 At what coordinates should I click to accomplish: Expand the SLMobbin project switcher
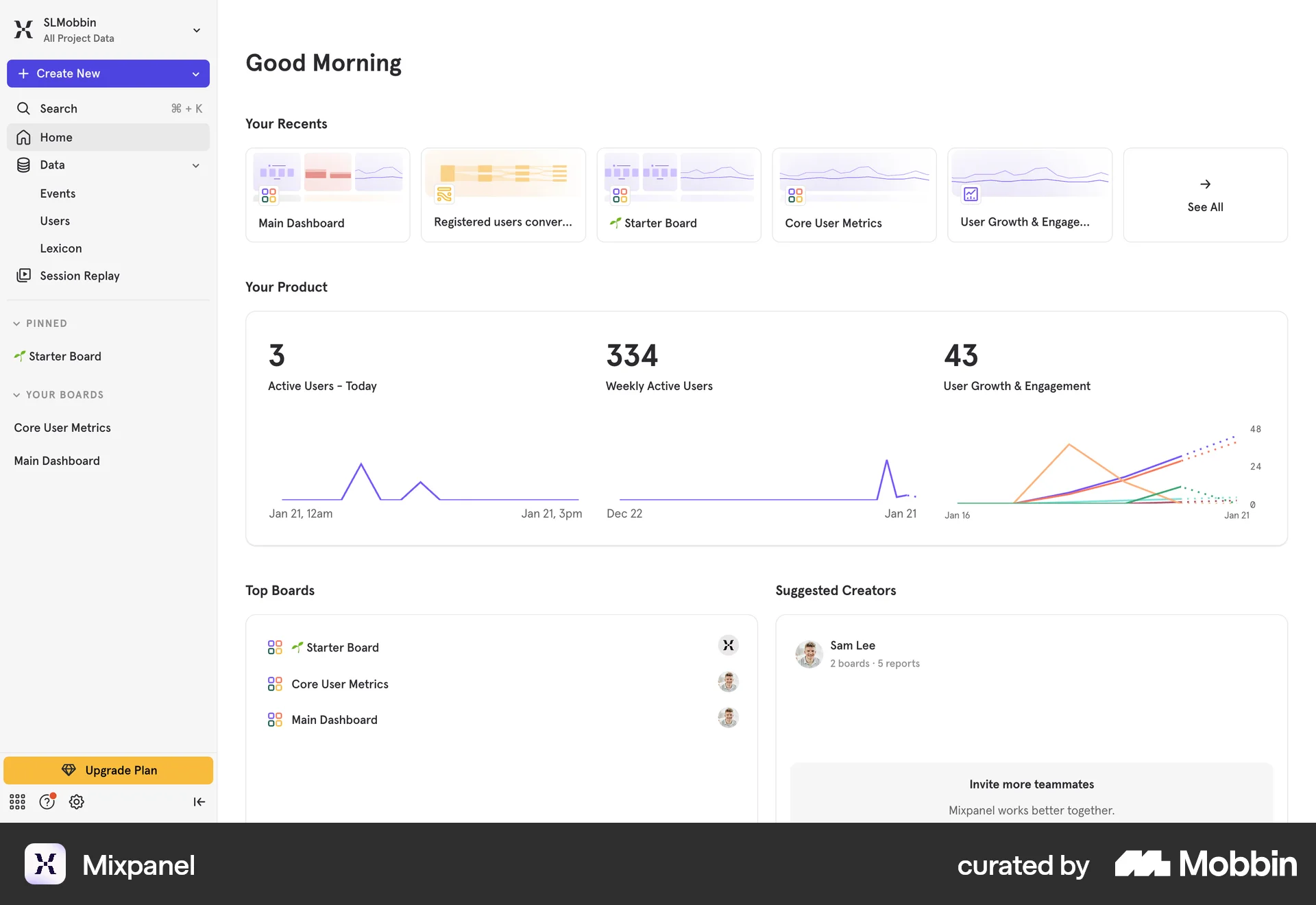click(x=196, y=30)
